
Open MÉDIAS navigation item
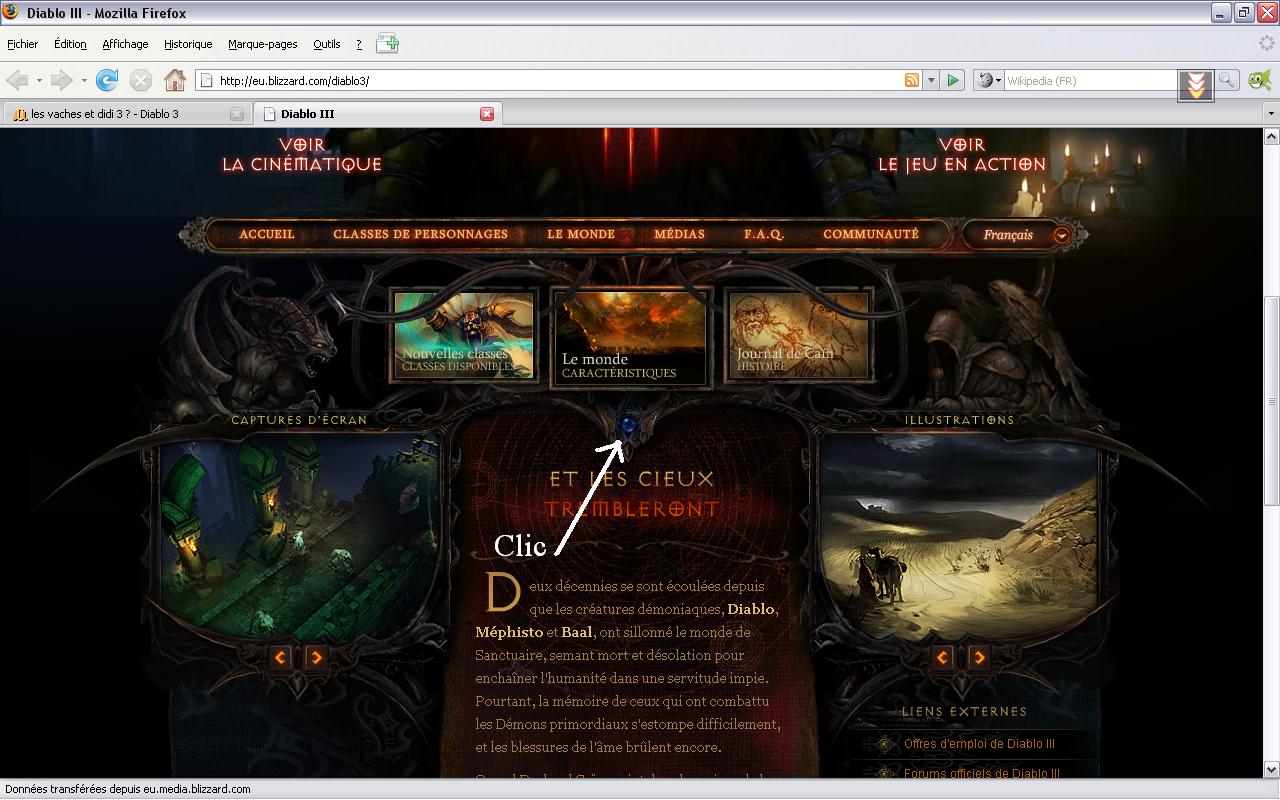pyautogui.click(x=680, y=235)
